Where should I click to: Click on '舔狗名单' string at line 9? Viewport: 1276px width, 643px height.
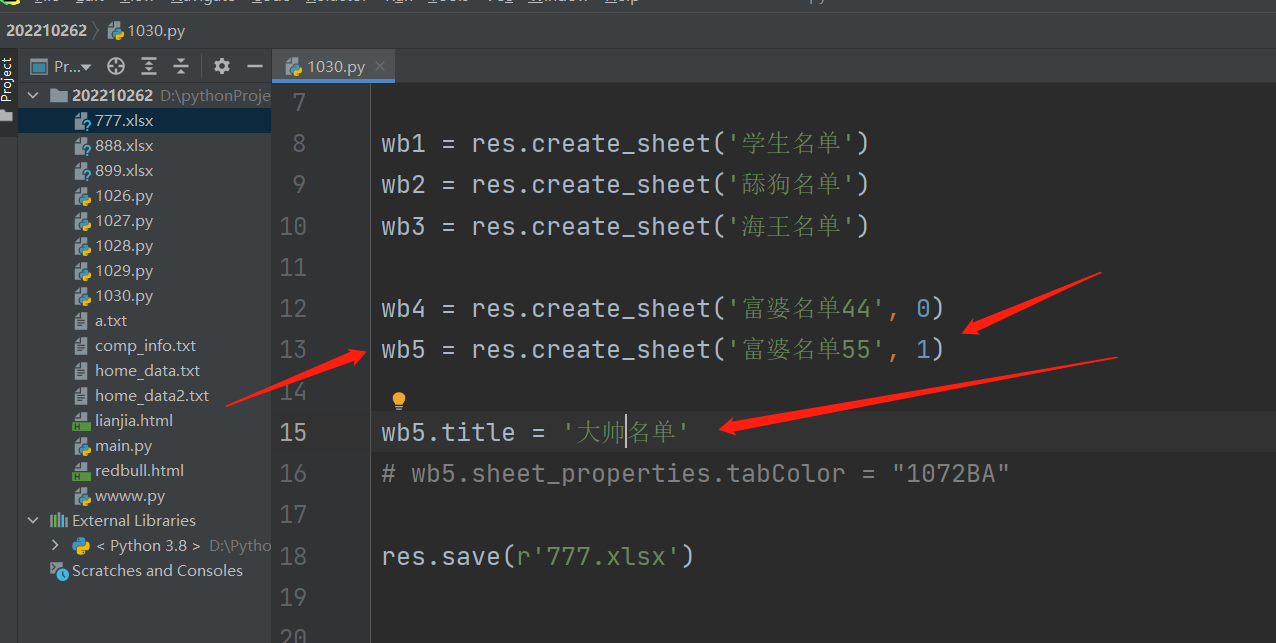click(790, 184)
